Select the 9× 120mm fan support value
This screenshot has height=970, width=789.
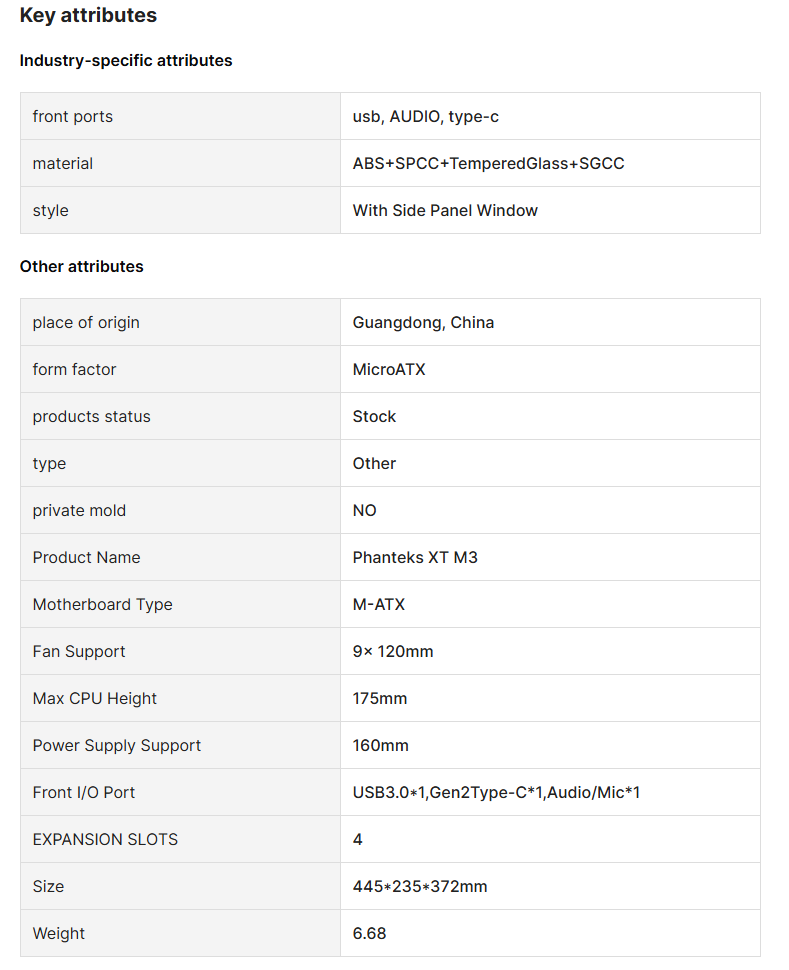[x=393, y=652]
